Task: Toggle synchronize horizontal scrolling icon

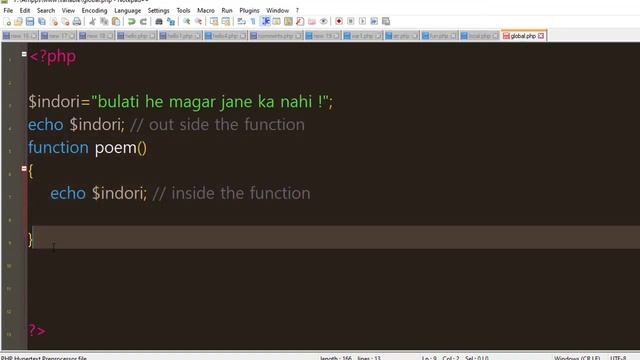Action: coord(226,22)
